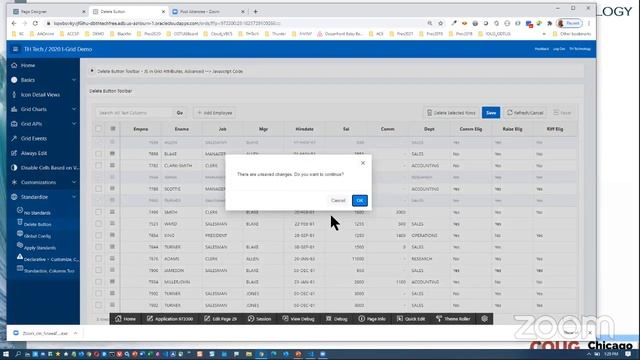Click the browser back arrow
The image size is (640, 360).
tap(14, 23)
